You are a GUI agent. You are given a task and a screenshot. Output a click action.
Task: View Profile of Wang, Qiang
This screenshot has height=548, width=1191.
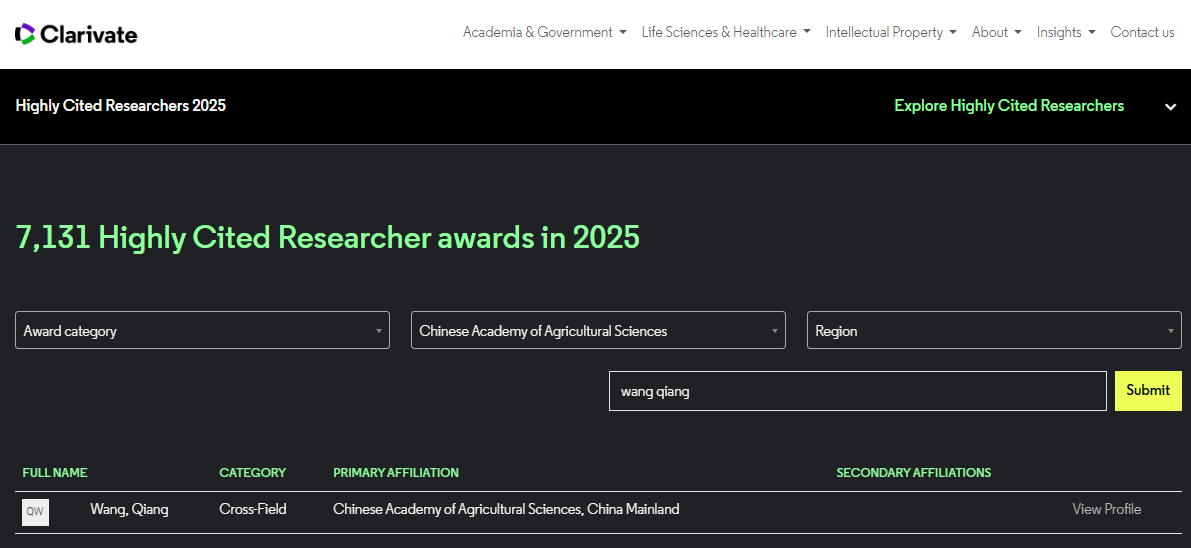[x=1107, y=509]
